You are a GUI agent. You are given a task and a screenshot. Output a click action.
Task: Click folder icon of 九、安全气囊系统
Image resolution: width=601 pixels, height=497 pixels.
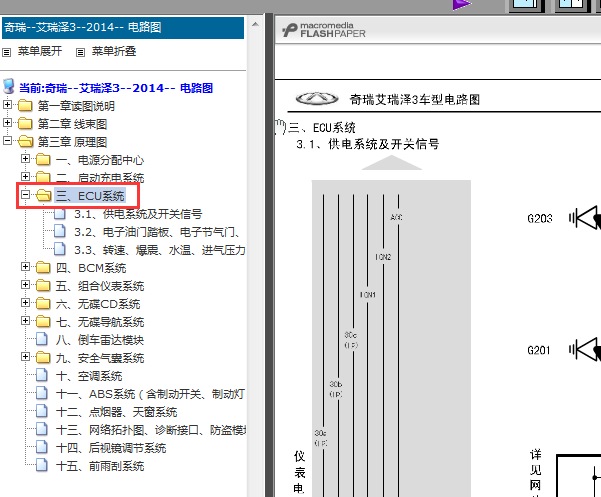(43, 358)
